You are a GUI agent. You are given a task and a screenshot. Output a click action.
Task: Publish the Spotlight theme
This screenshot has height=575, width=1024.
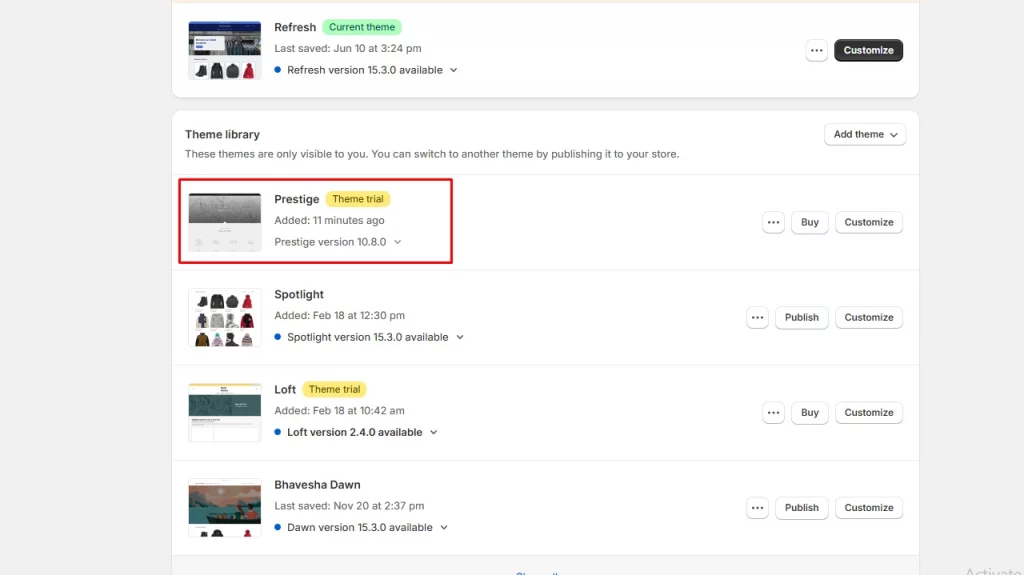[x=801, y=318]
